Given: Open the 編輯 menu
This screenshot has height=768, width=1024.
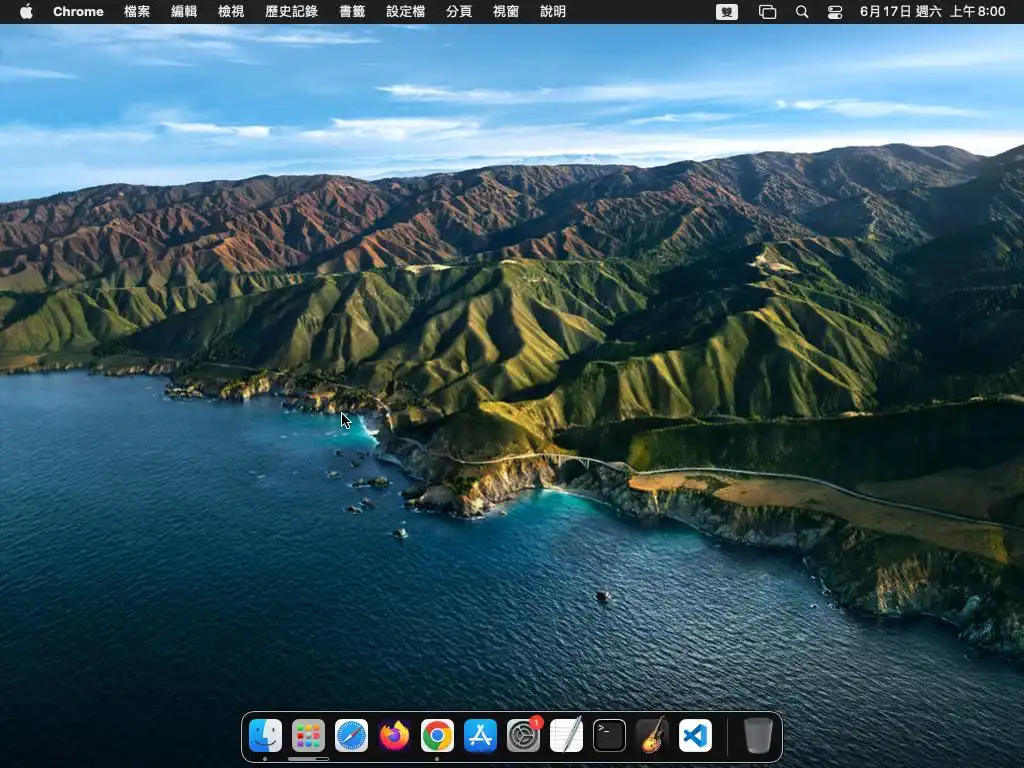Looking at the screenshot, I should pos(184,12).
